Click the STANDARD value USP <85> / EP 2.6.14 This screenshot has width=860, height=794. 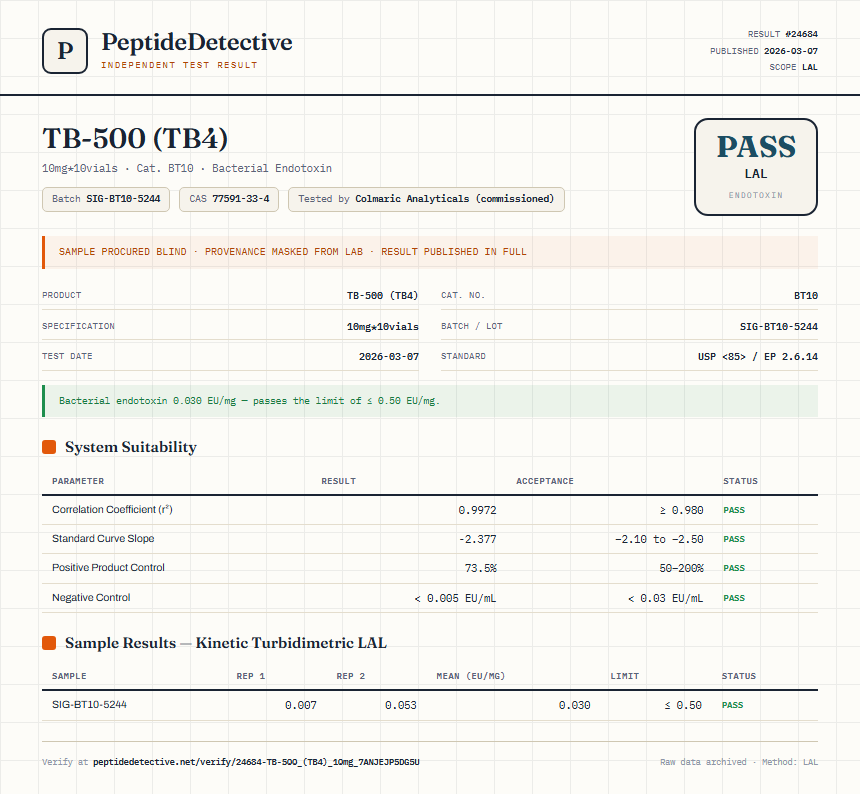point(757,357)
